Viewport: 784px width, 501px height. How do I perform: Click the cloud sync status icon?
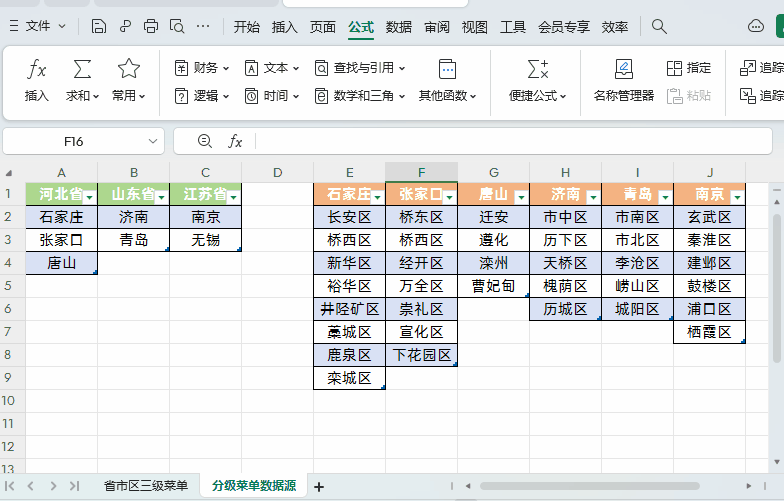756,26
